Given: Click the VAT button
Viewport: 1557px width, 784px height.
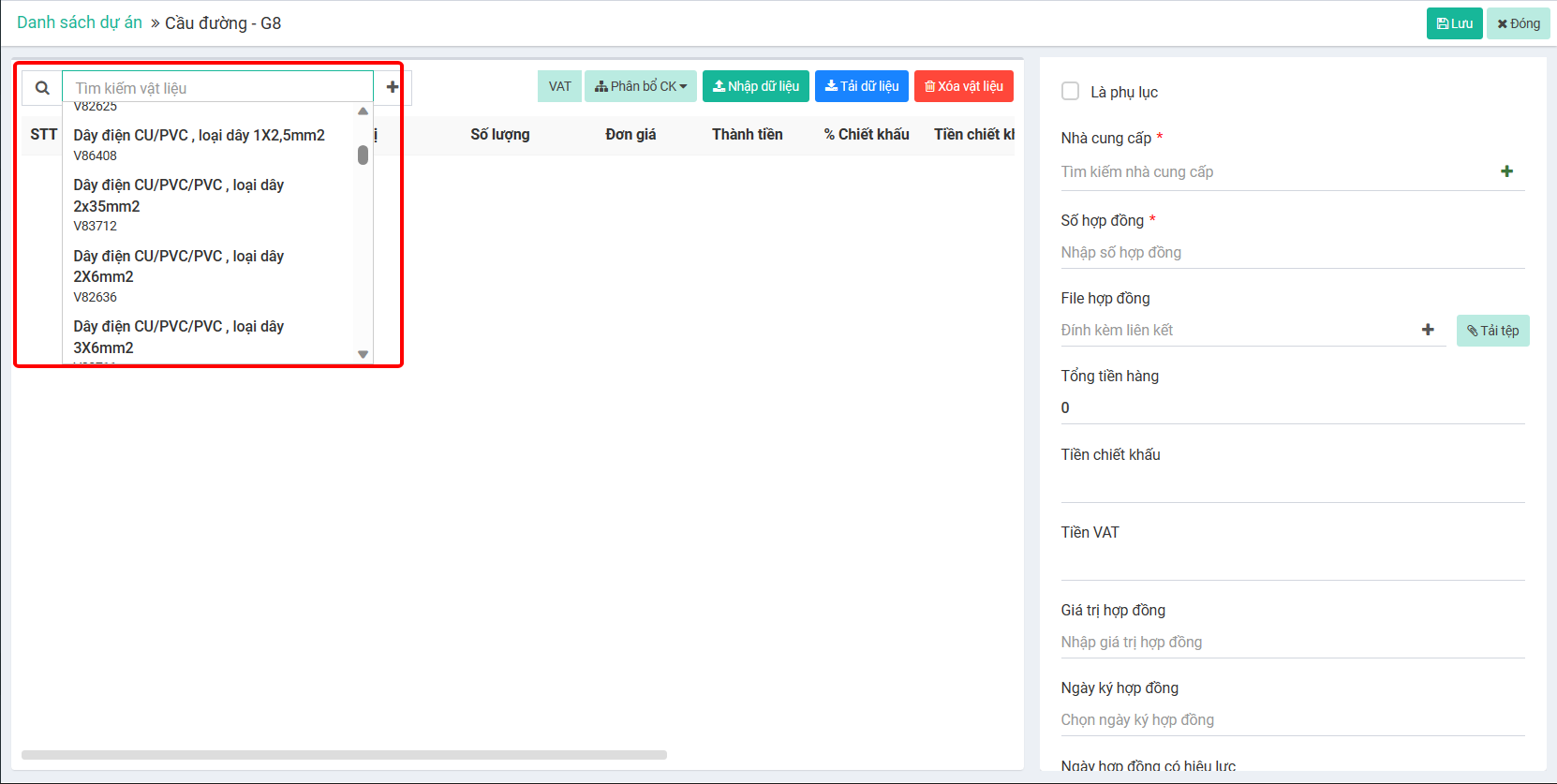Looking at the screenshot, I should click(559, 86).
